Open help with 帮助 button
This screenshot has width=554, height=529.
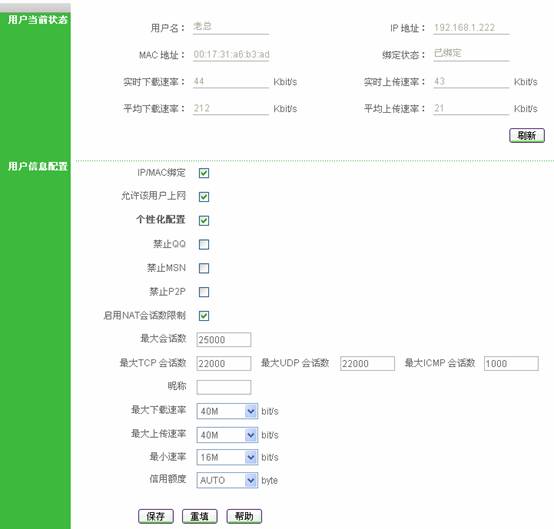tap(244, 516)
